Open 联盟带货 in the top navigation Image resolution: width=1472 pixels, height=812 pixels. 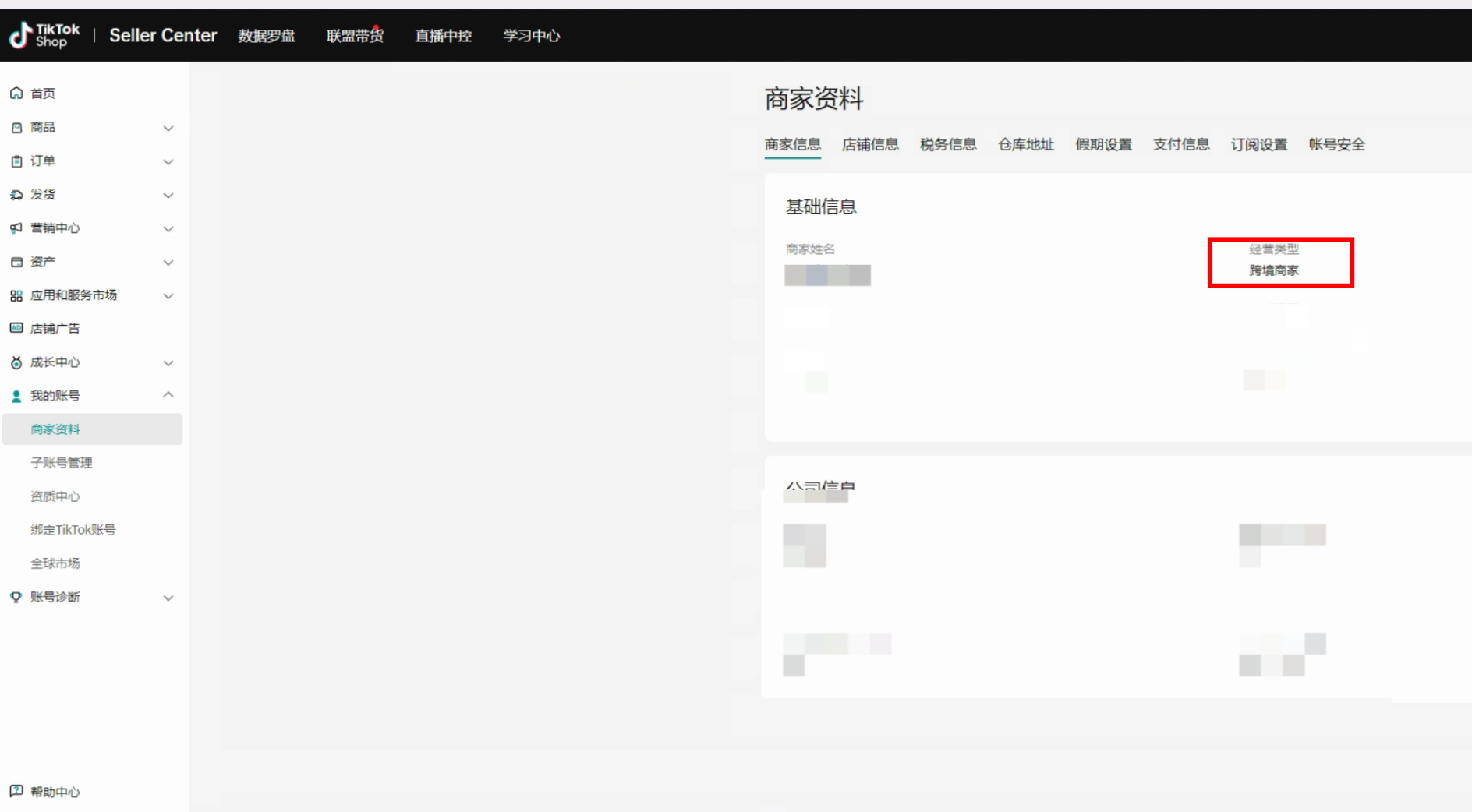(x=355, y=36)
